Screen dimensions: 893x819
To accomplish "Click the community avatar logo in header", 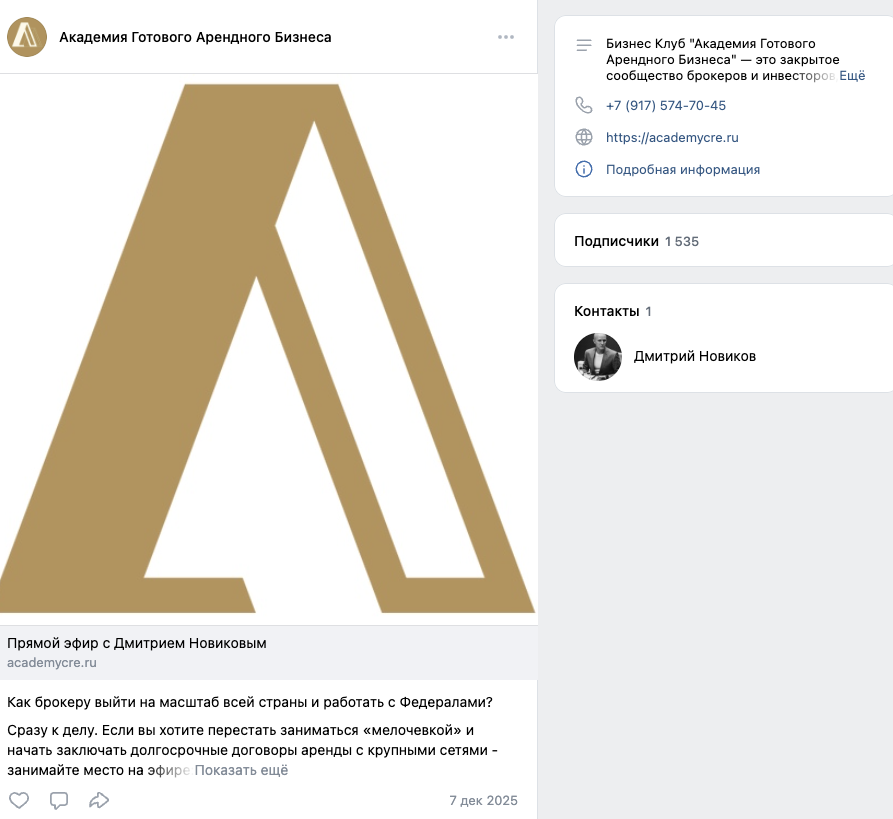I will click(27, 38).
